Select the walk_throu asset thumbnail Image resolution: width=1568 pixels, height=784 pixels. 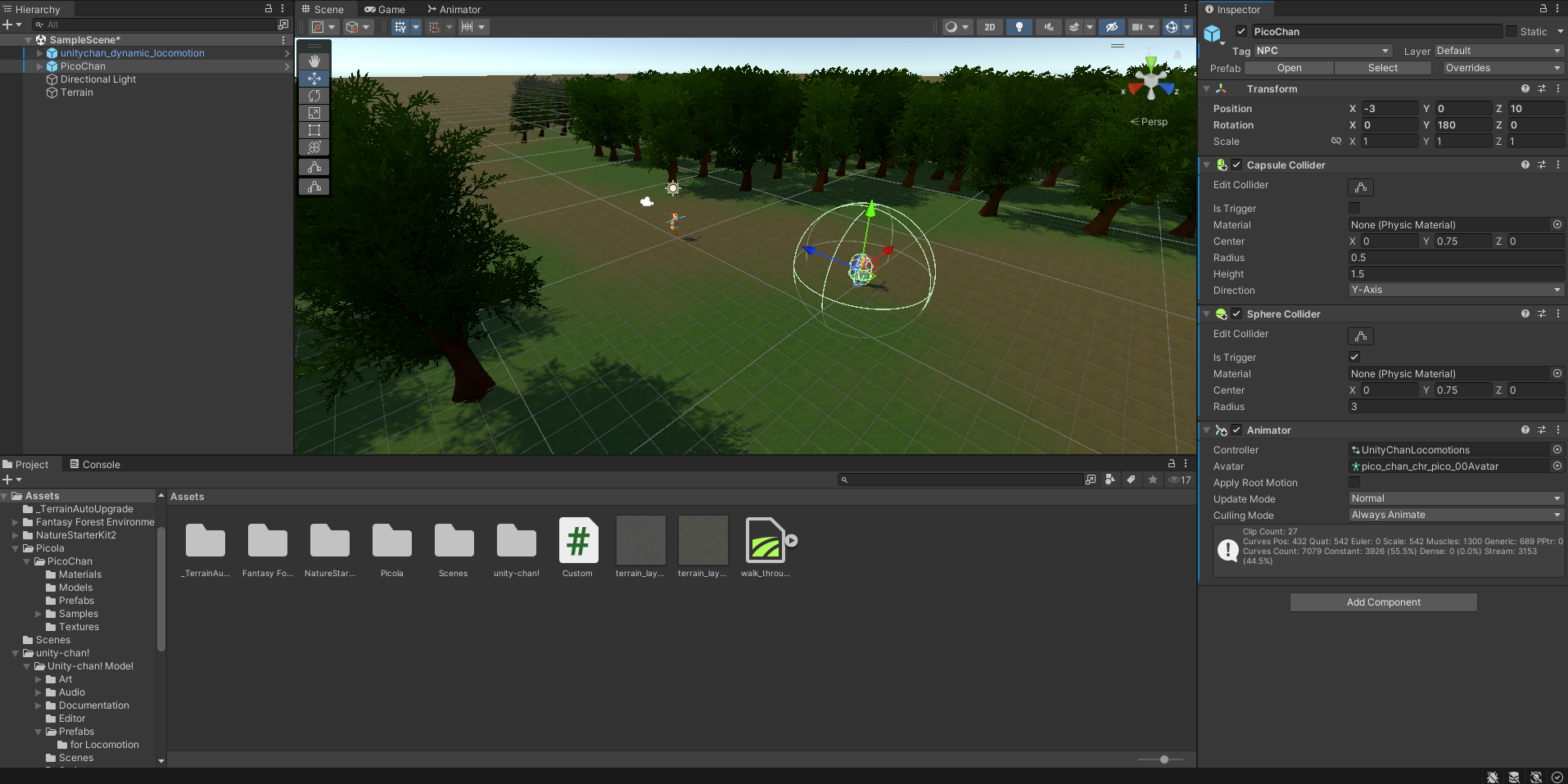[x=766, y=541]
